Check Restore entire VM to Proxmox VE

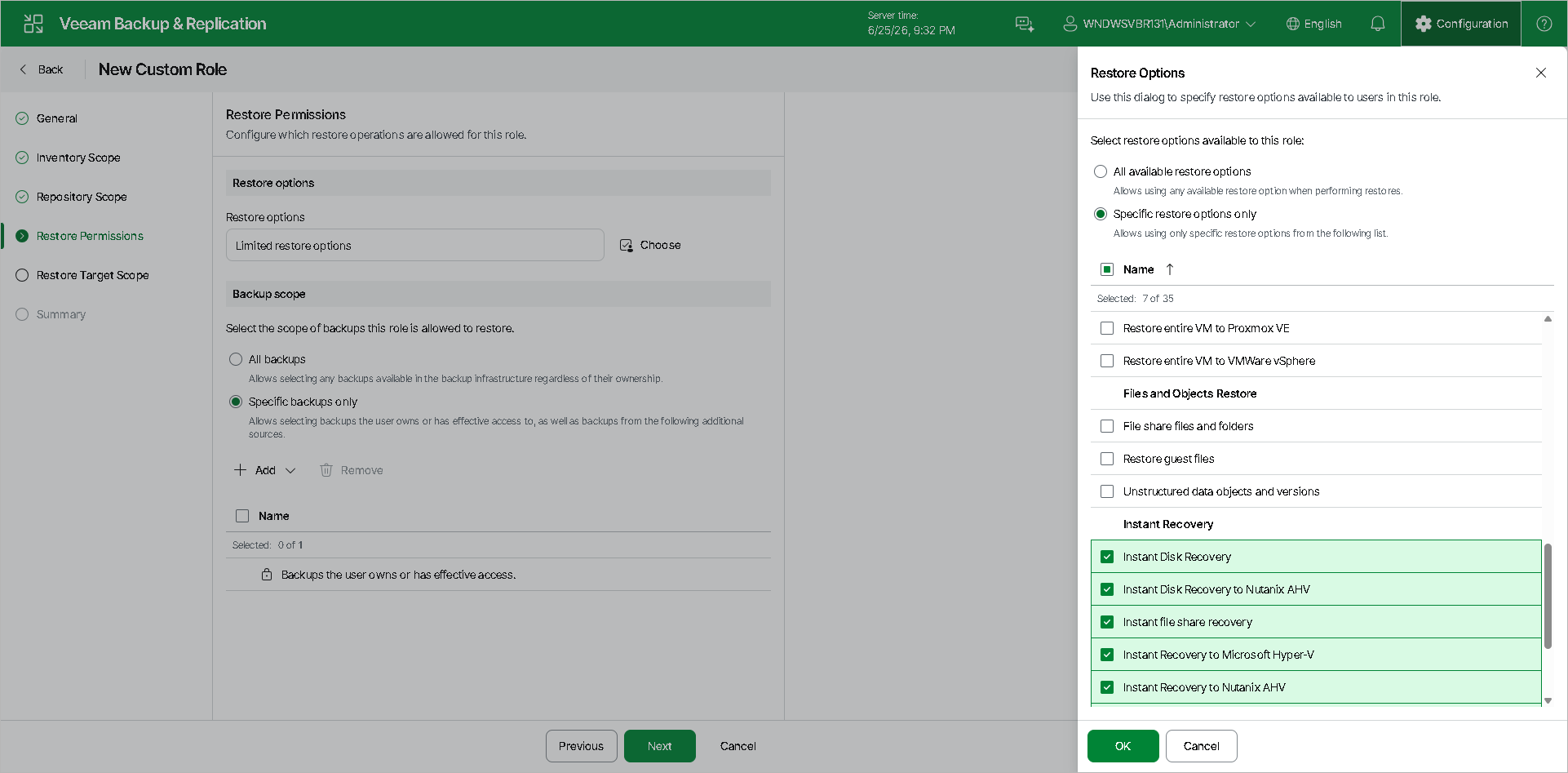pos(1107,328)
